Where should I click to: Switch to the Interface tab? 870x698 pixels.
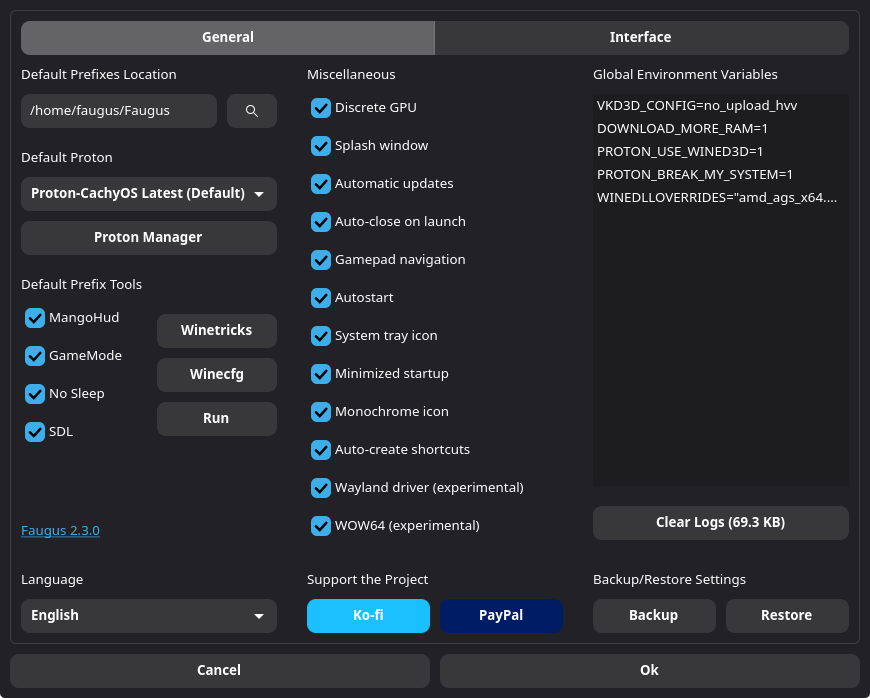tap(641, 37)
